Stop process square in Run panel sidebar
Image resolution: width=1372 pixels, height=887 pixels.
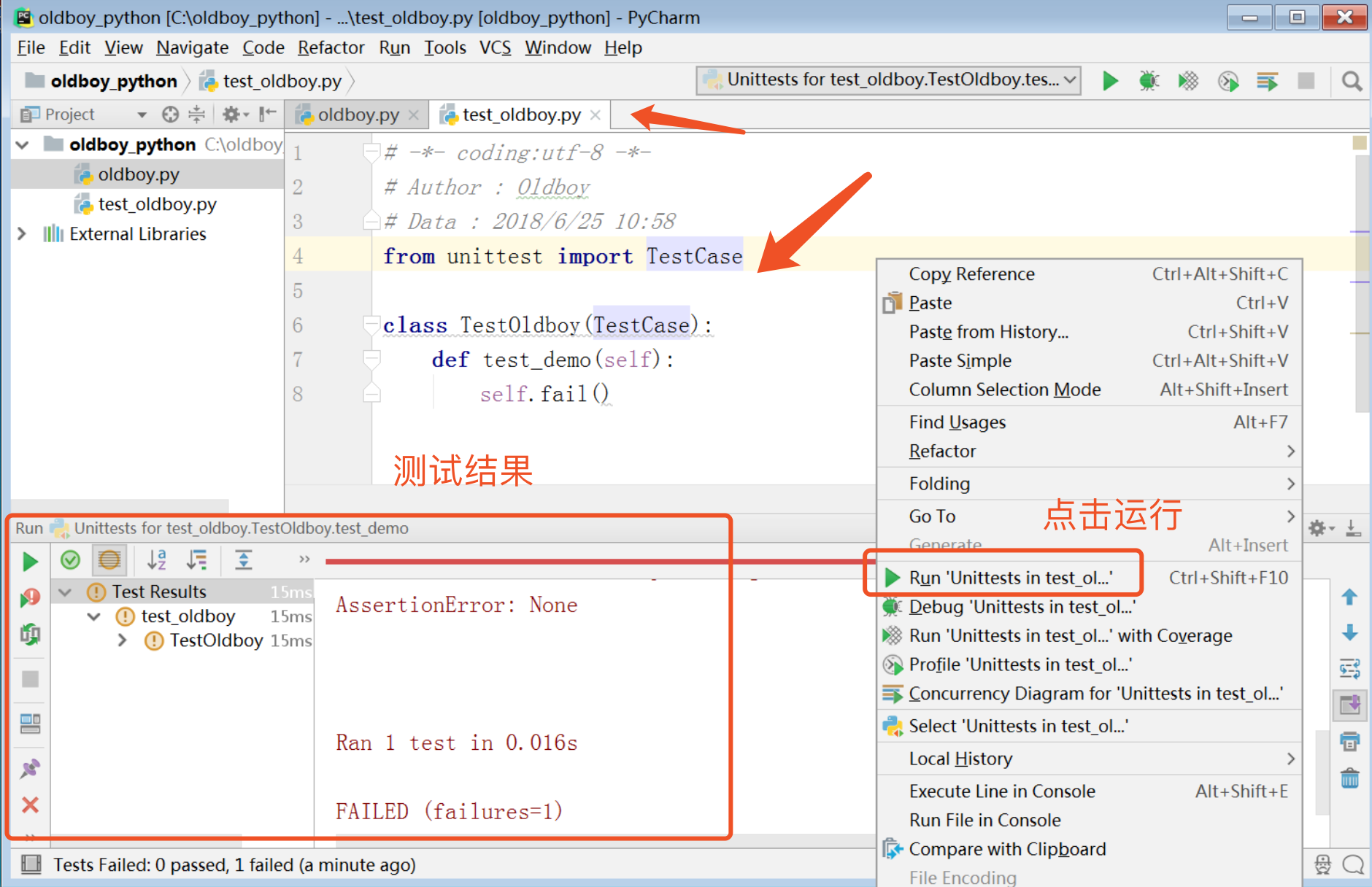30,679
